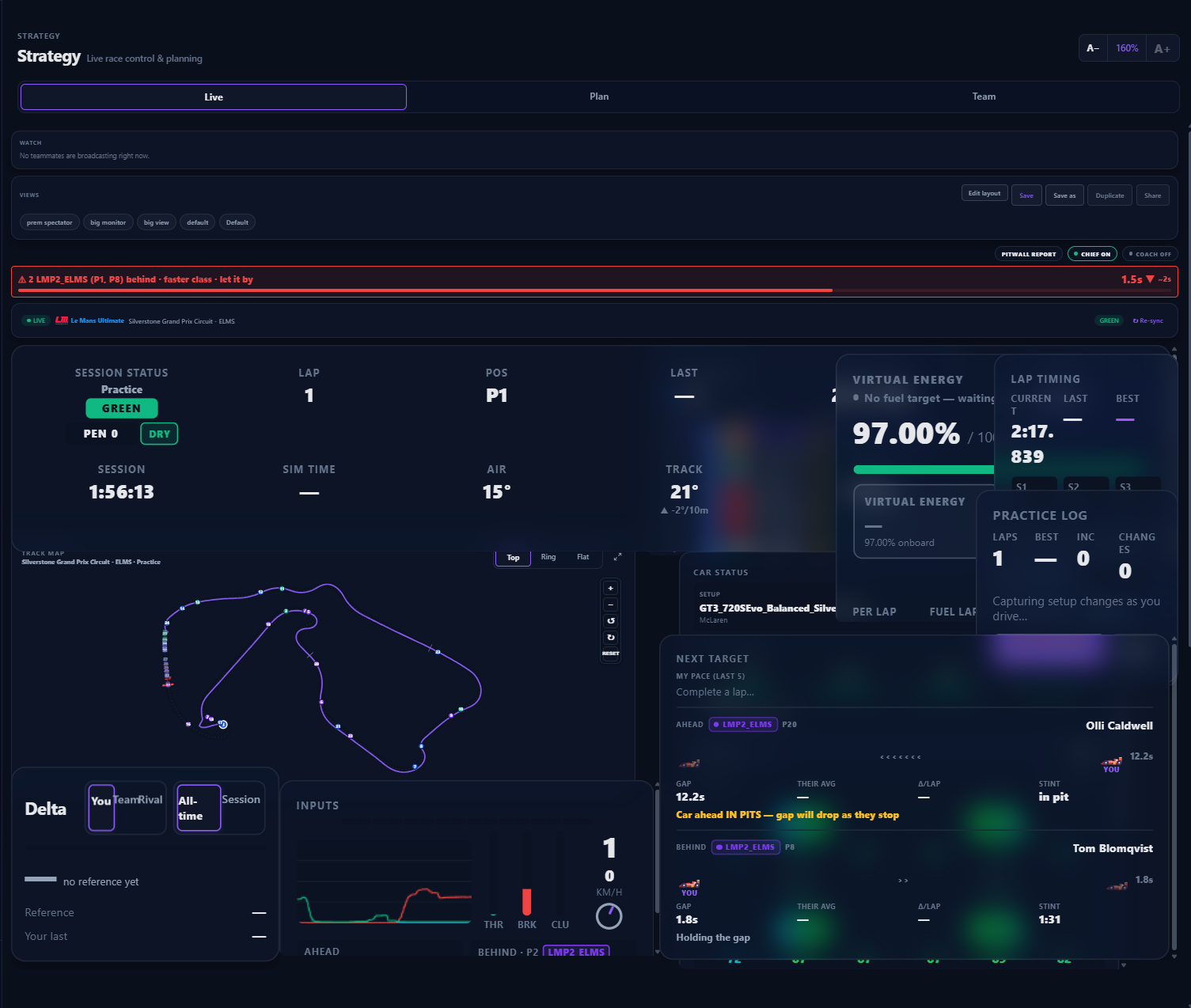Switch to the Live tab
This screenshot has width=1191, height=1008.
coord(214,97)
